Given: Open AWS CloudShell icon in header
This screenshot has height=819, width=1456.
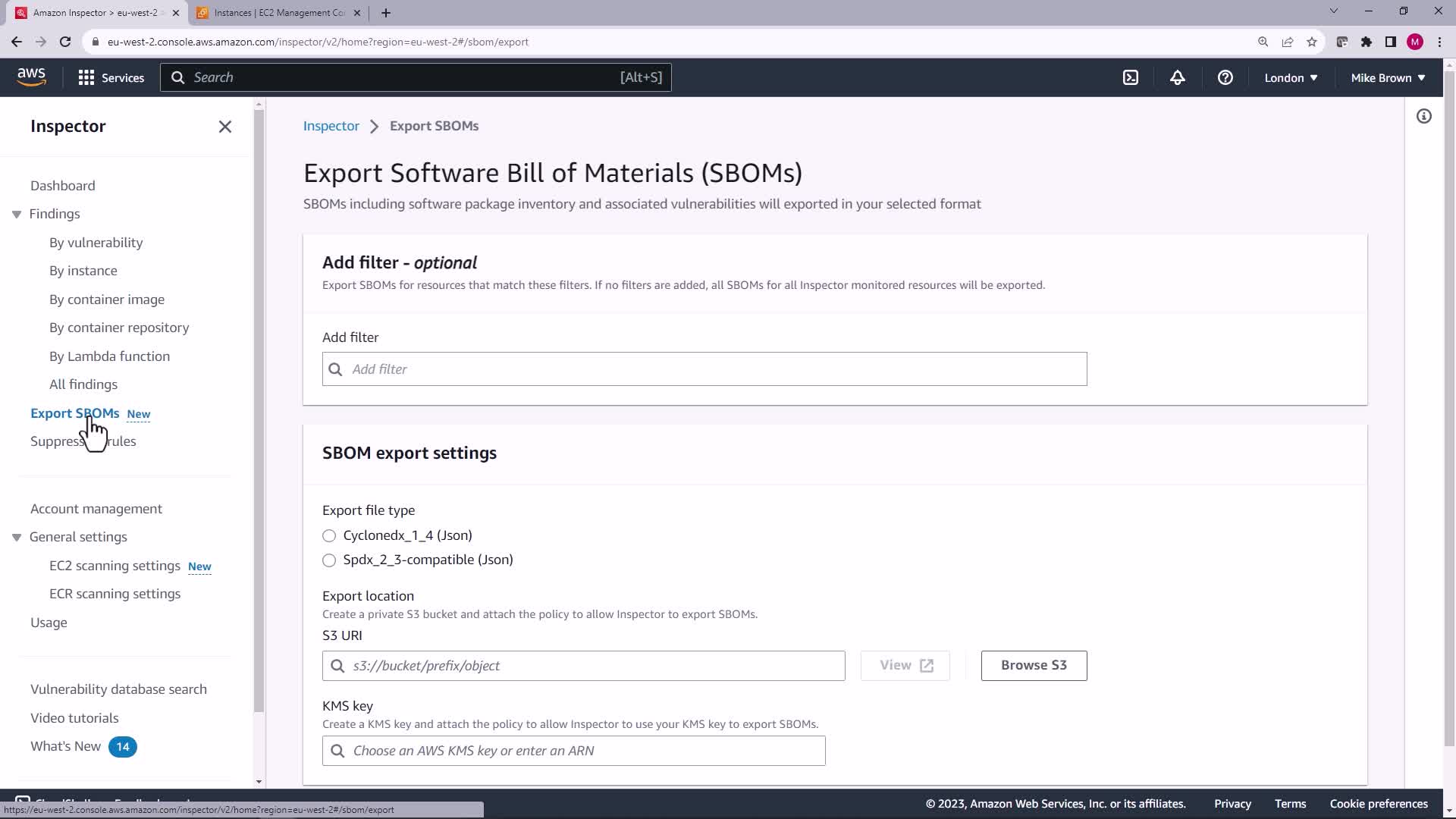Looking at the screenshot, I should click(x=1131, y=77).
